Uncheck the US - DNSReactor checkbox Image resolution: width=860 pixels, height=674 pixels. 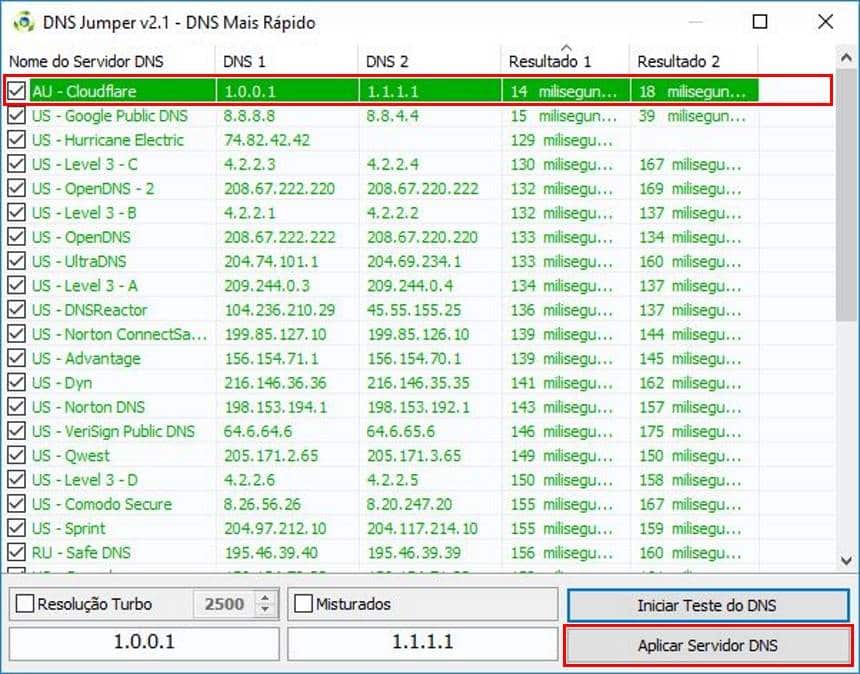[16, 310]
